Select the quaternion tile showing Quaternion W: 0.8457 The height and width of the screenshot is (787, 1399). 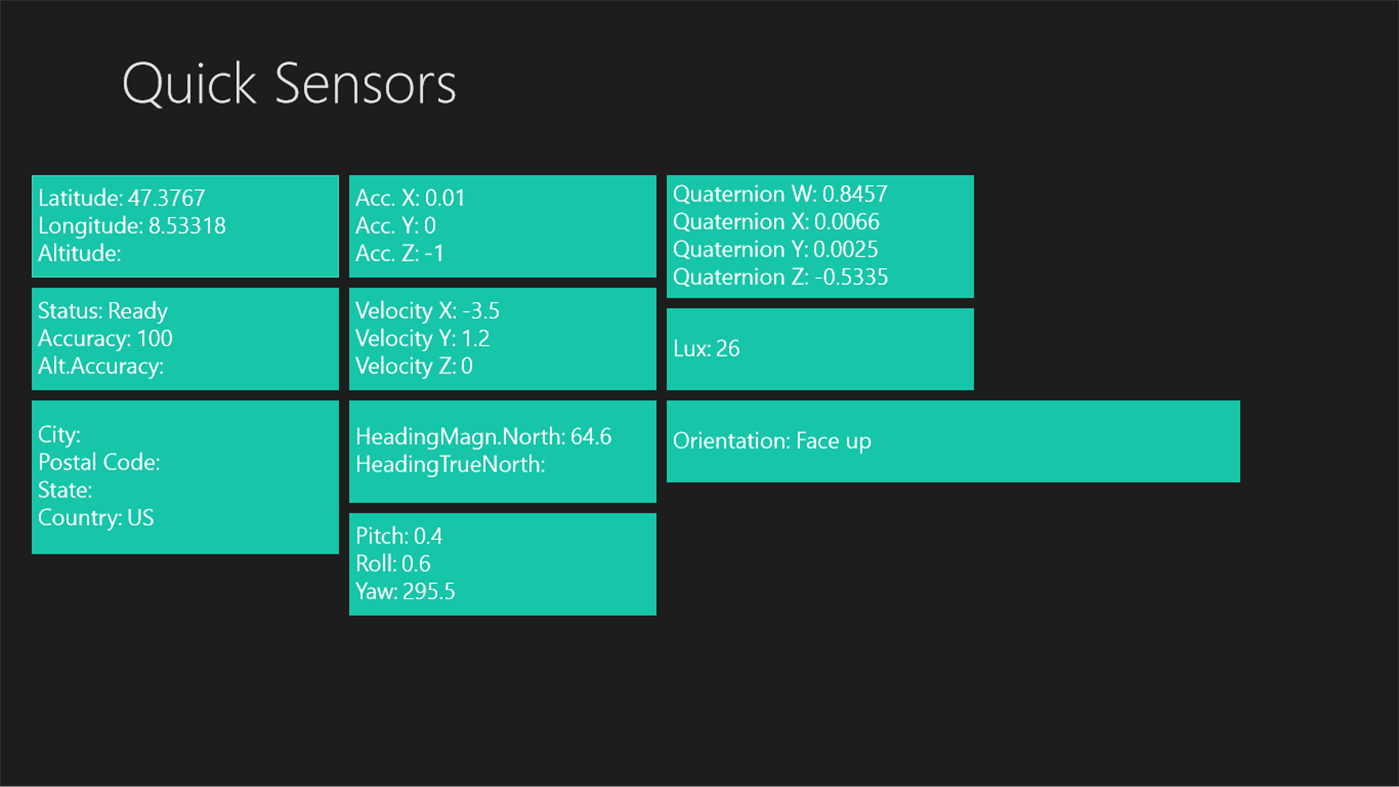(x=820, y=235)
